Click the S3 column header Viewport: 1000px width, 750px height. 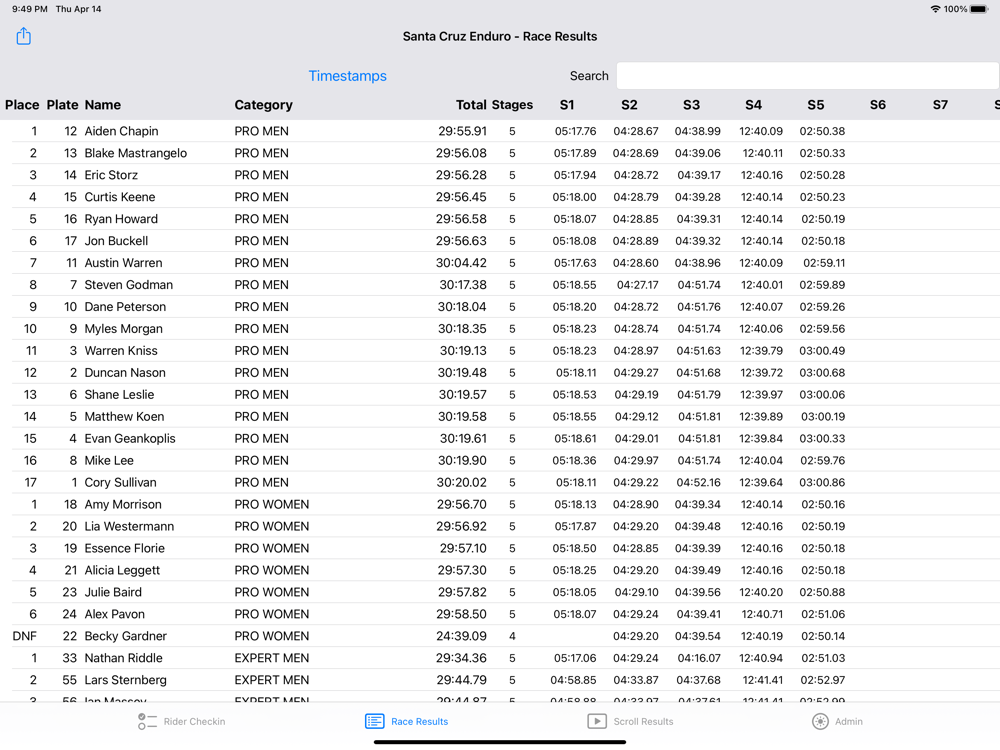pyautogui.click(x=691, y=105)
